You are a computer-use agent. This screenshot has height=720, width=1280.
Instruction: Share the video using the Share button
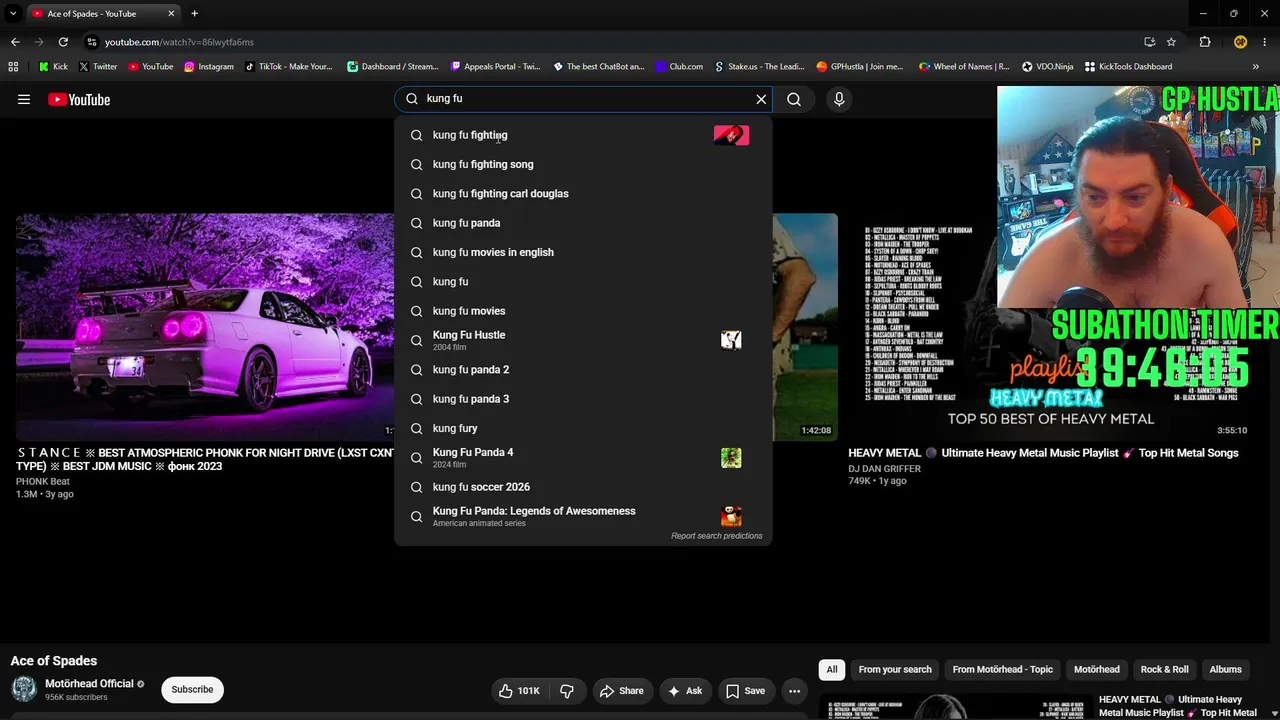pos(621,691)
